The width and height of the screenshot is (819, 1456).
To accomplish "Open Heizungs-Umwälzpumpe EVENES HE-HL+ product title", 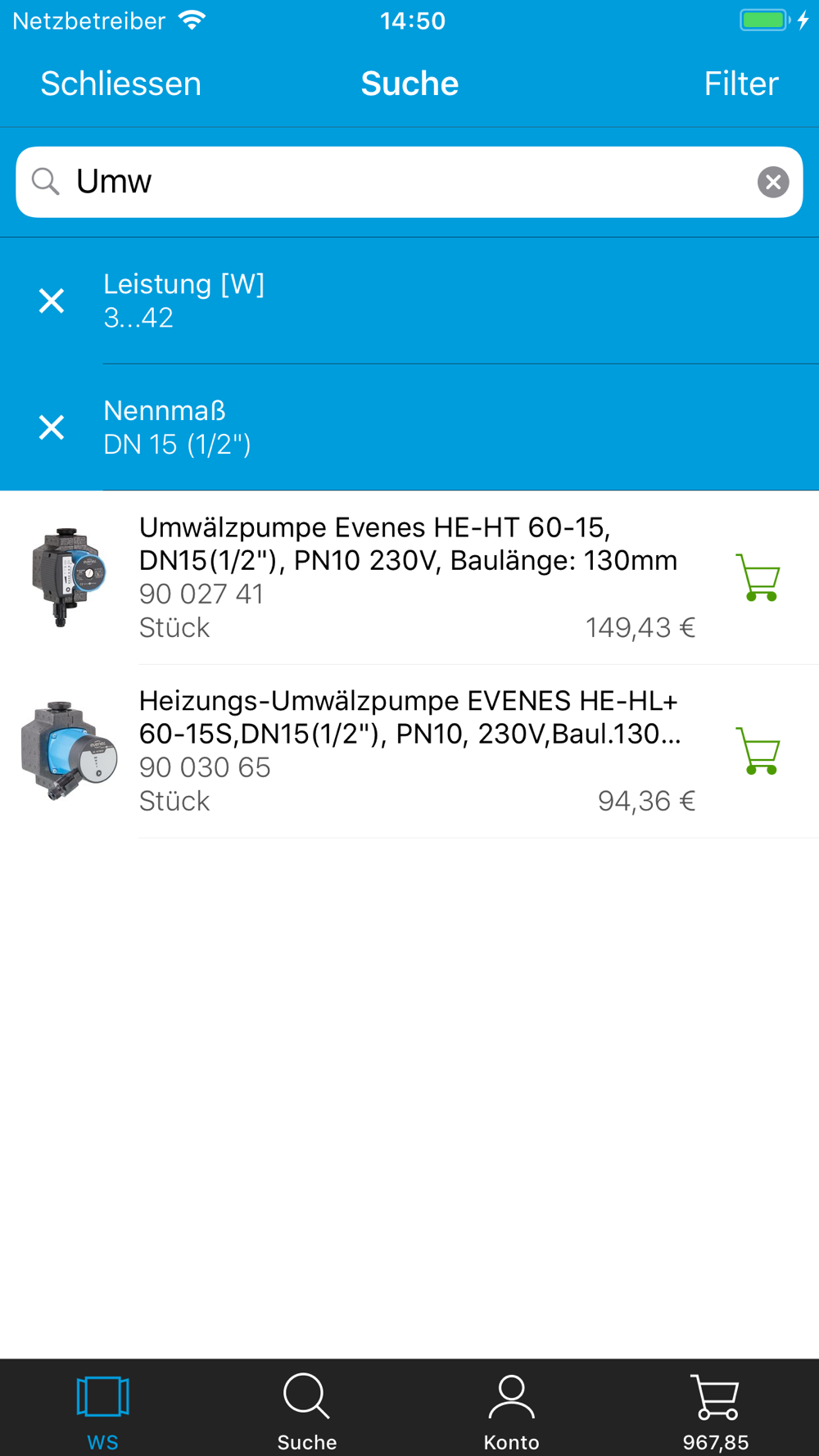I will click(x=409, y=717).
